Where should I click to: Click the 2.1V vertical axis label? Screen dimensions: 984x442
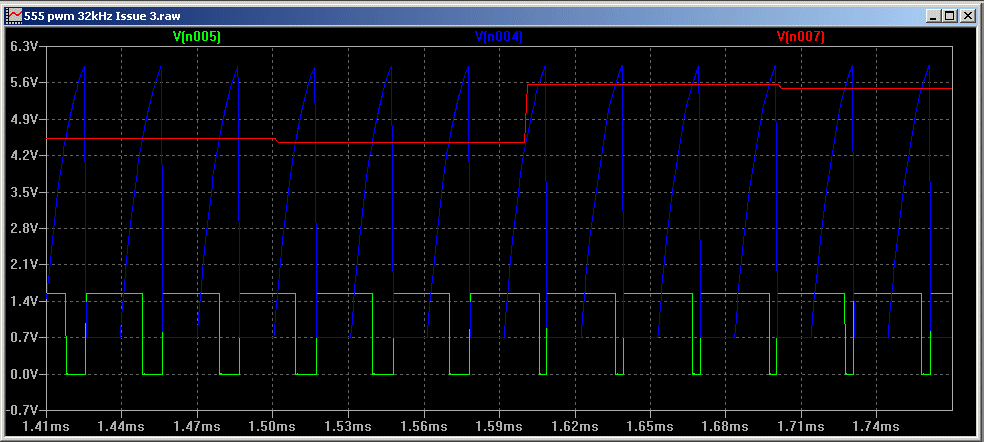click(x=25, y=265)
